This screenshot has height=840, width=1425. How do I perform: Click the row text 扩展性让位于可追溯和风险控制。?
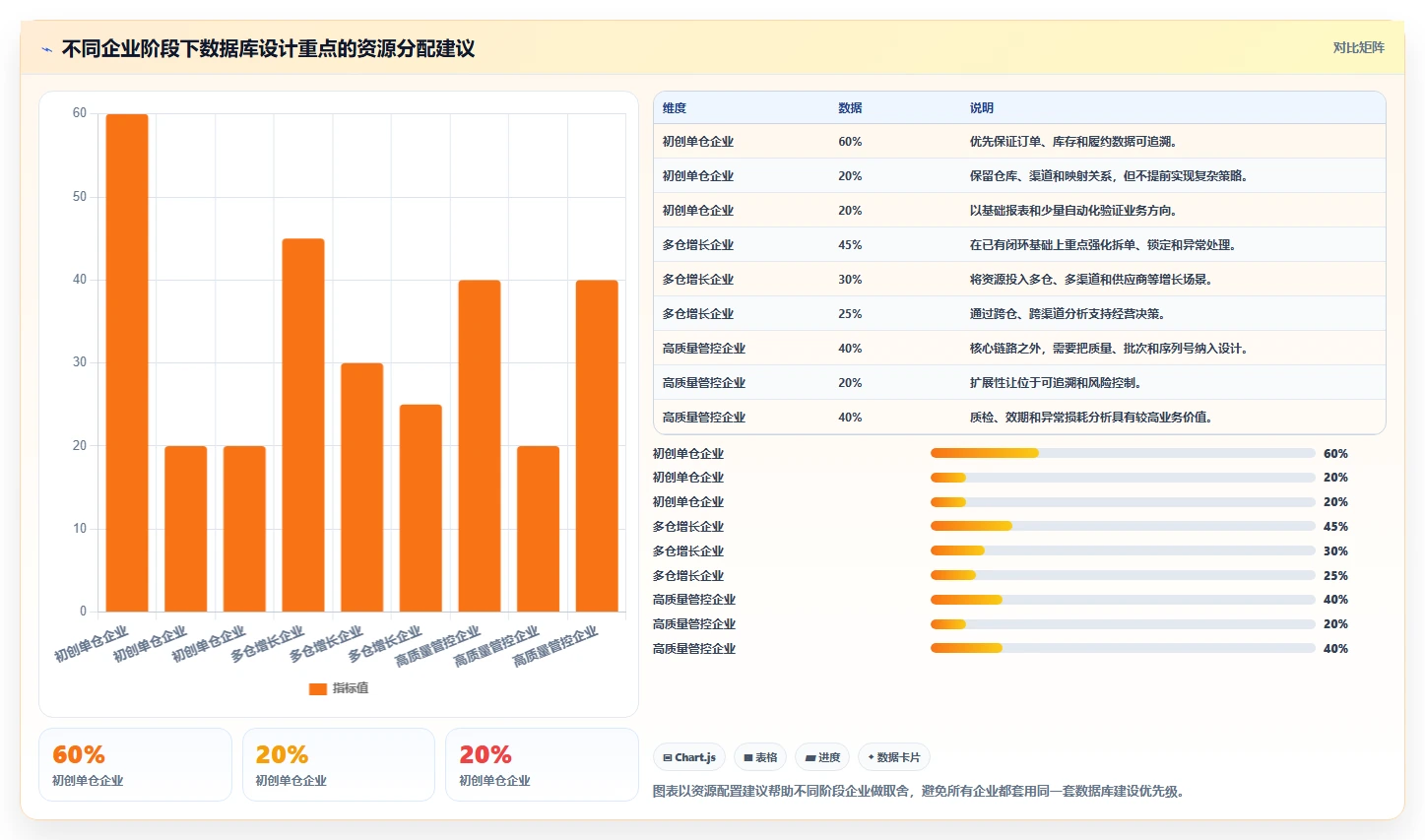click(1056, 383)
